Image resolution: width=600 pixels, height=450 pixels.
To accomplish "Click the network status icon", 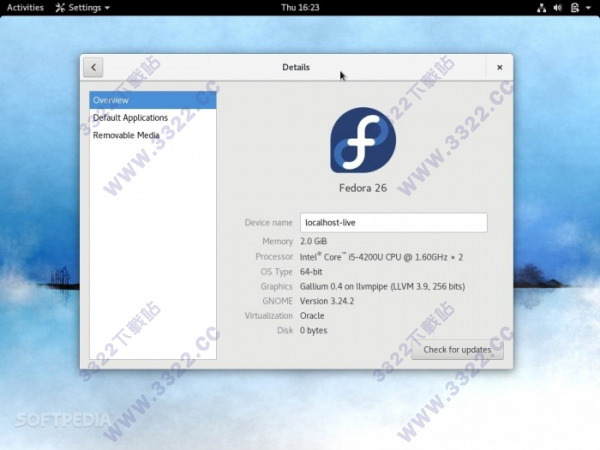I will [541, 8].
